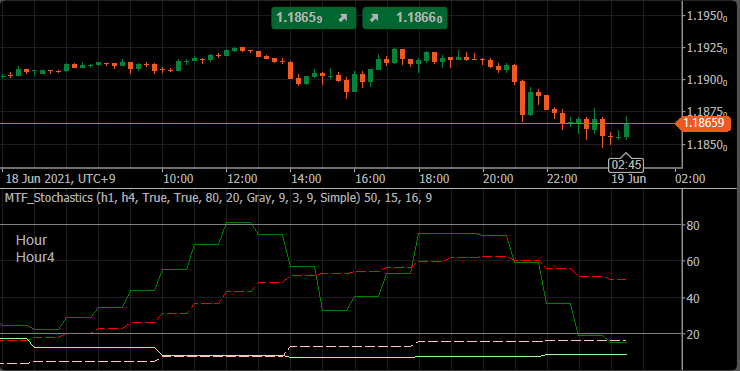The width and height of the screenshot is (740, 371).
Task: Click the '18 Jun 2021, UTC+9' date label
Action: [60, 179]
